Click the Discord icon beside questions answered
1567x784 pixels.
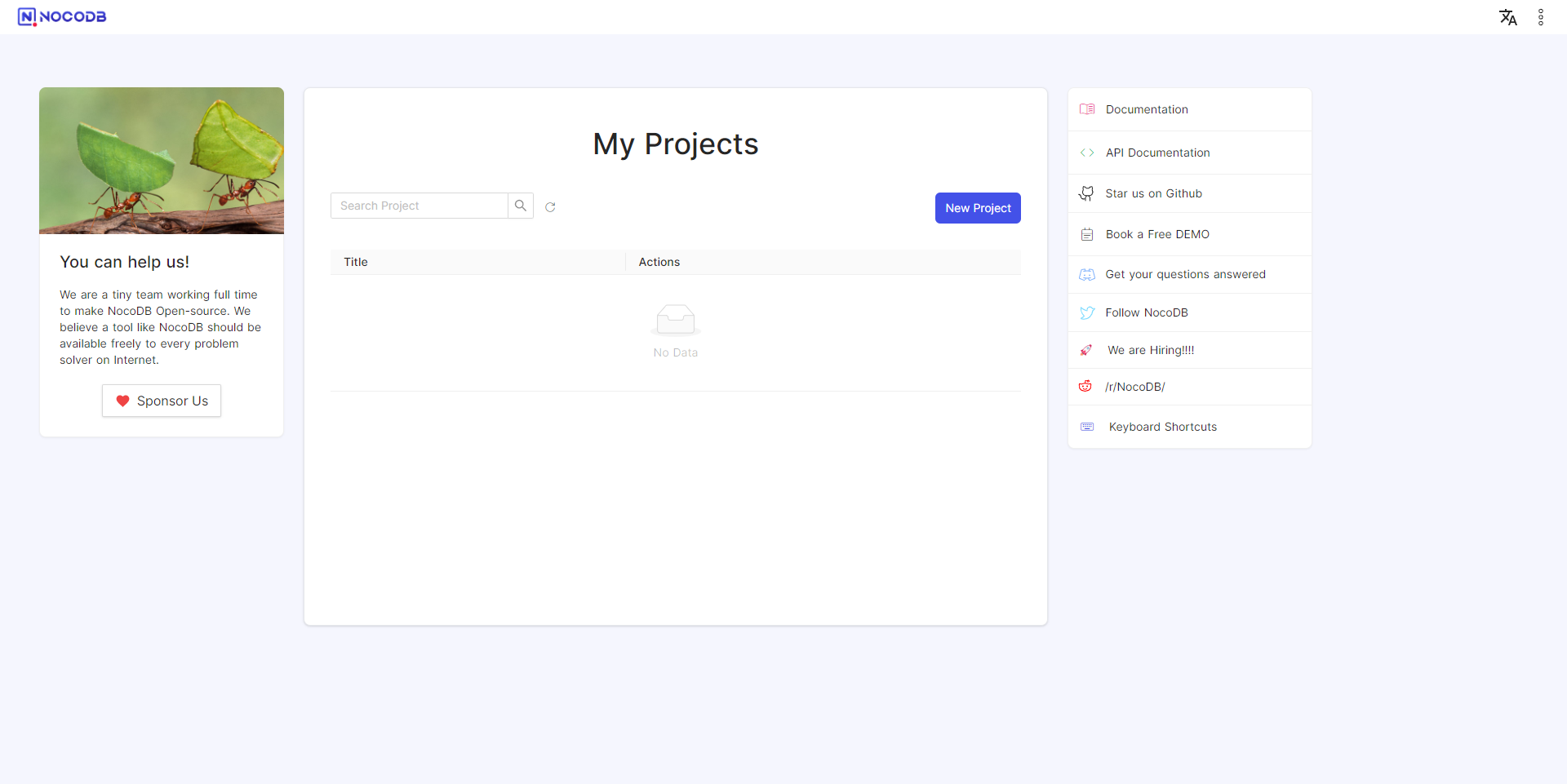tap(1087, 275)
